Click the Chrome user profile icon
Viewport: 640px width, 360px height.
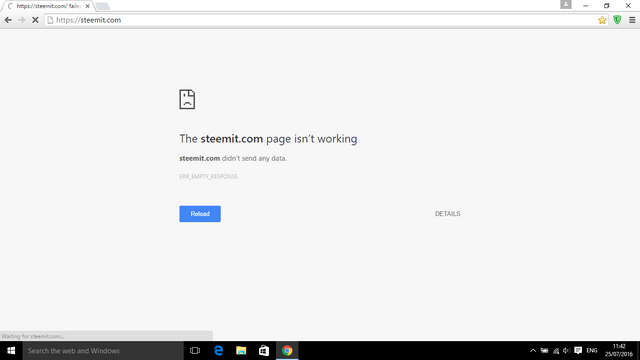click(x=566, y=4)
